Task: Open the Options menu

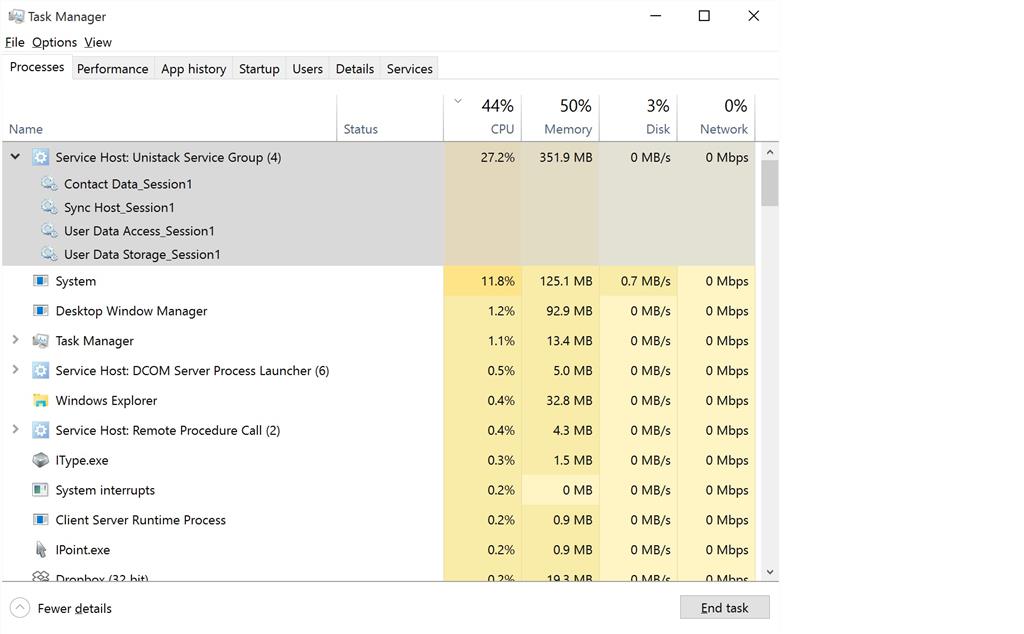Action: coord(54,42)
